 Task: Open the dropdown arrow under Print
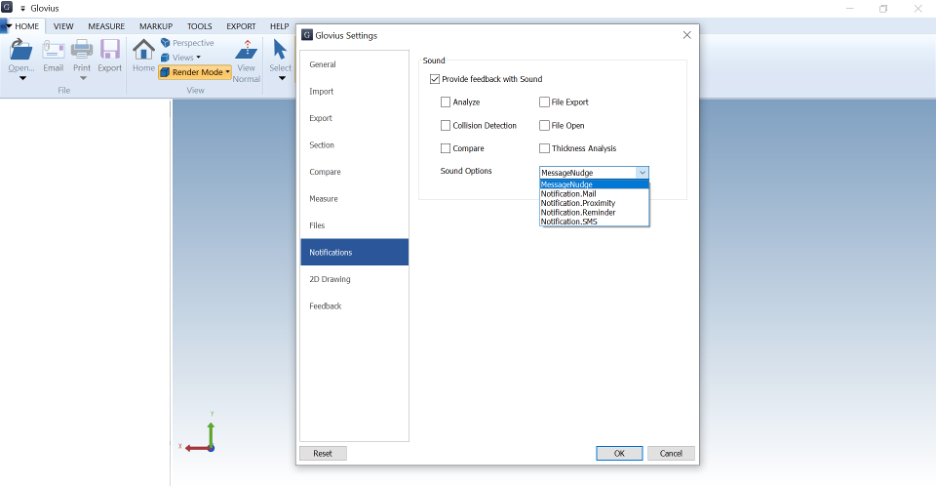83,78
